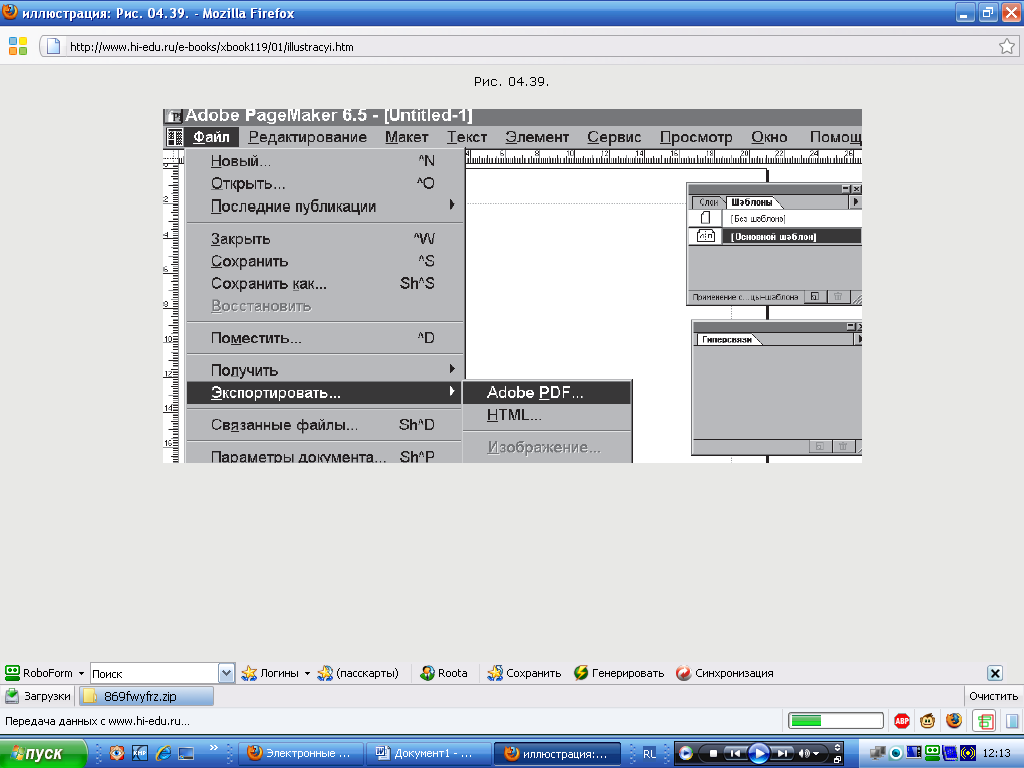
Task: Choose Поместить... menu entry
Action: tap(325, 338)
